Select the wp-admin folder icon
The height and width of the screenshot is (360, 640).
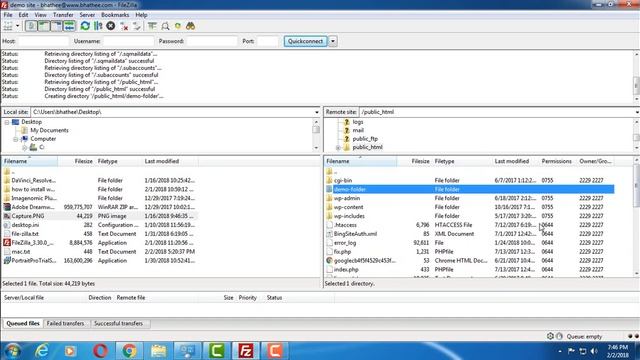329,198
